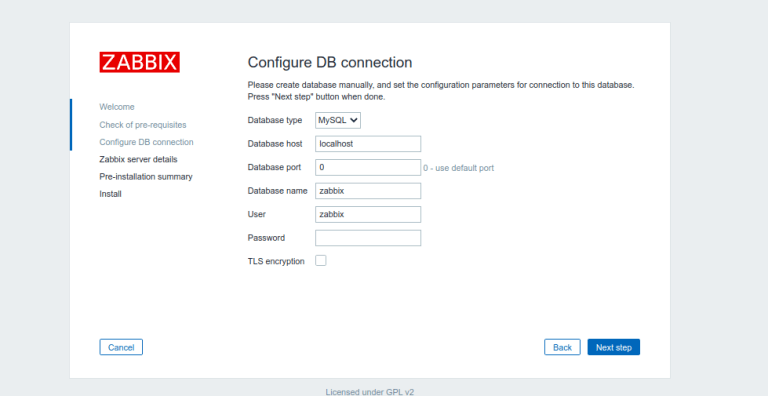Focus the empty Password field
Image resolution: width=768 pixels, height=396 pixels.
click(368, 238)
